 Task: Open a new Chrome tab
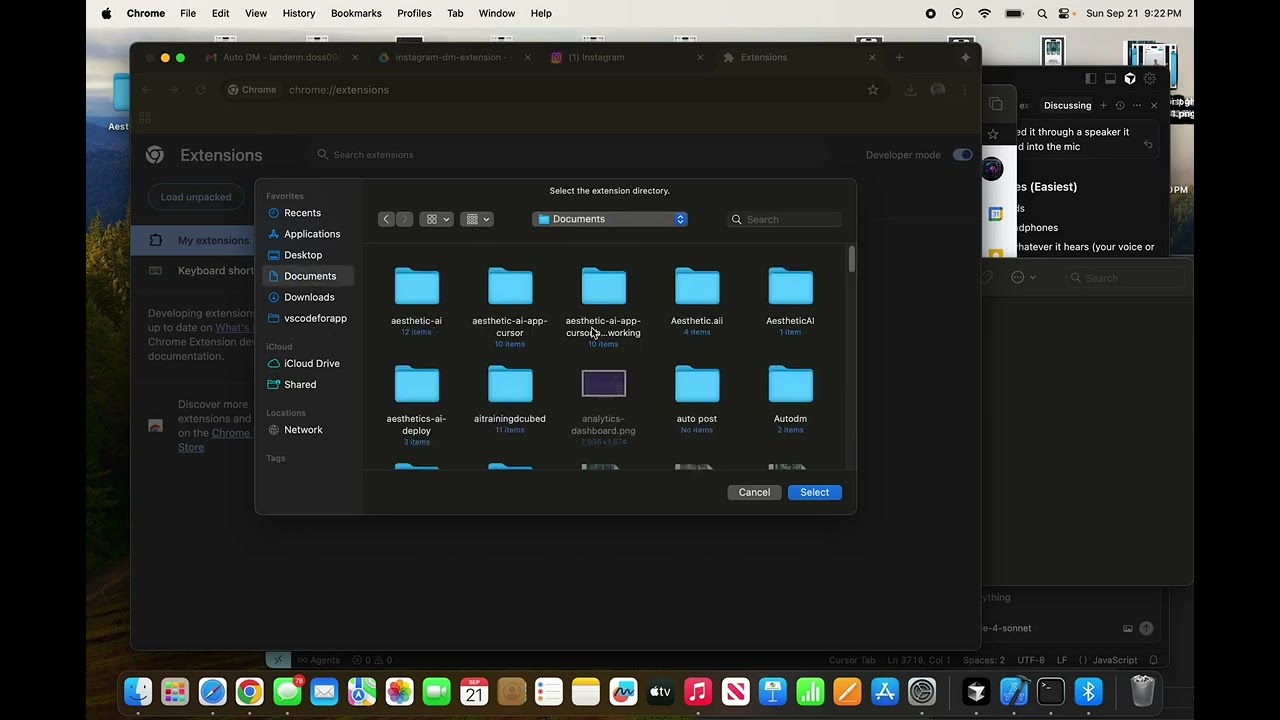[899, 57]
